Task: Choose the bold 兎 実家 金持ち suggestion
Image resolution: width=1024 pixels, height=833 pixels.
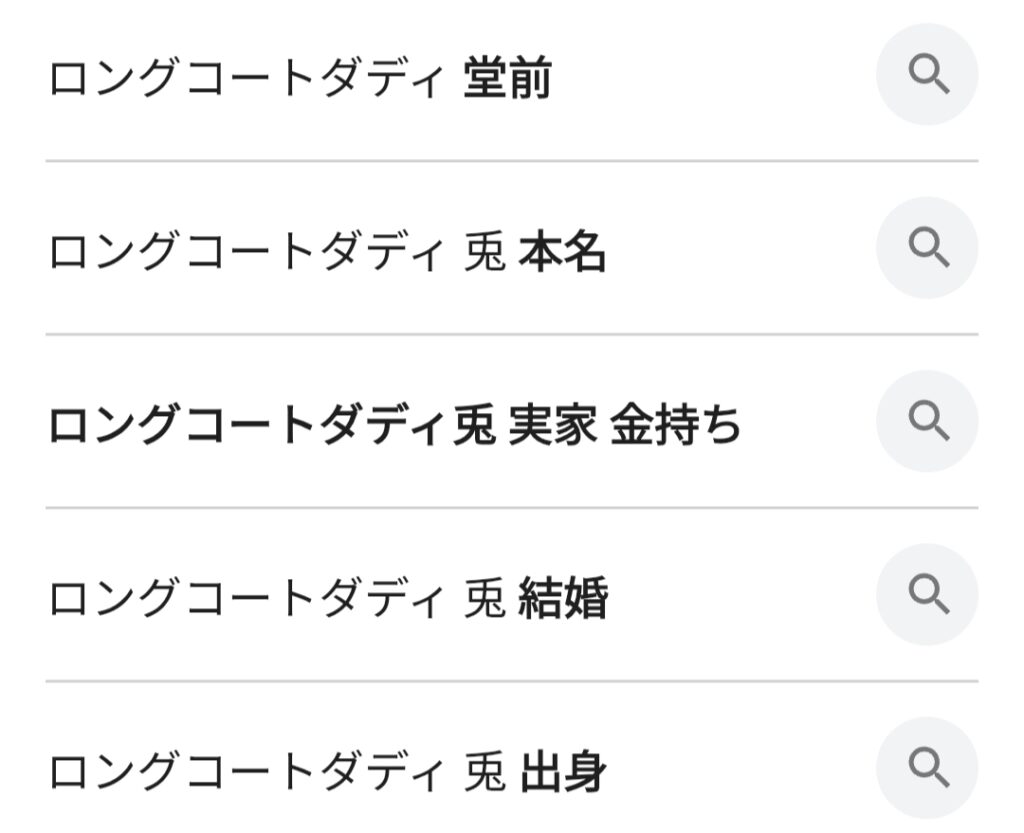Action: [395, 427]
